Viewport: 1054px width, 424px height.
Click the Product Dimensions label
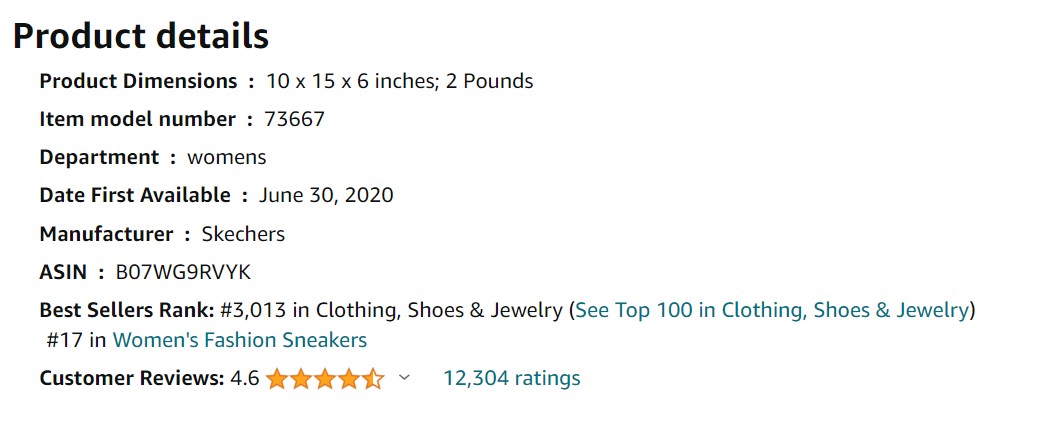(x=138, y=81)
